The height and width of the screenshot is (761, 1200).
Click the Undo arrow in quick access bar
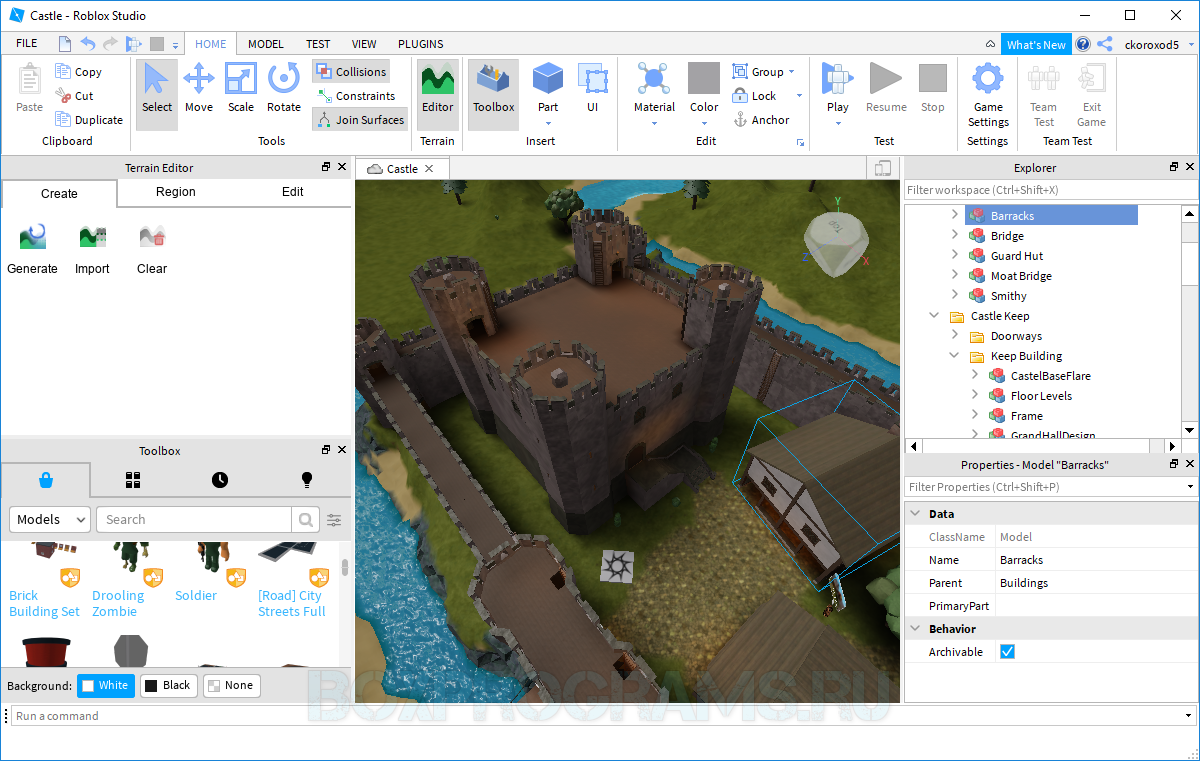(x=88, y=44)
